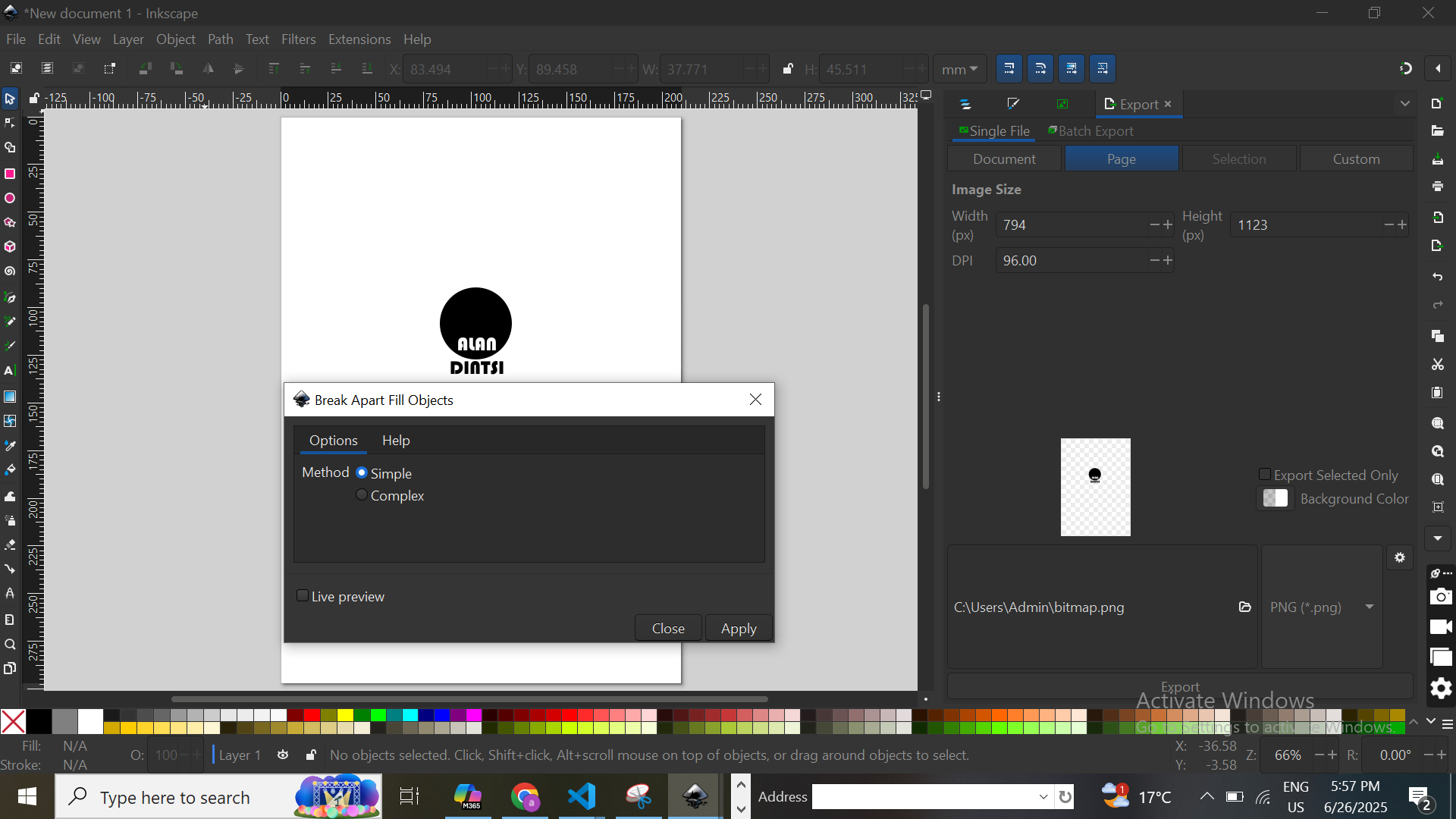
Task: Open the mm units dropdown
Action: 959,69
